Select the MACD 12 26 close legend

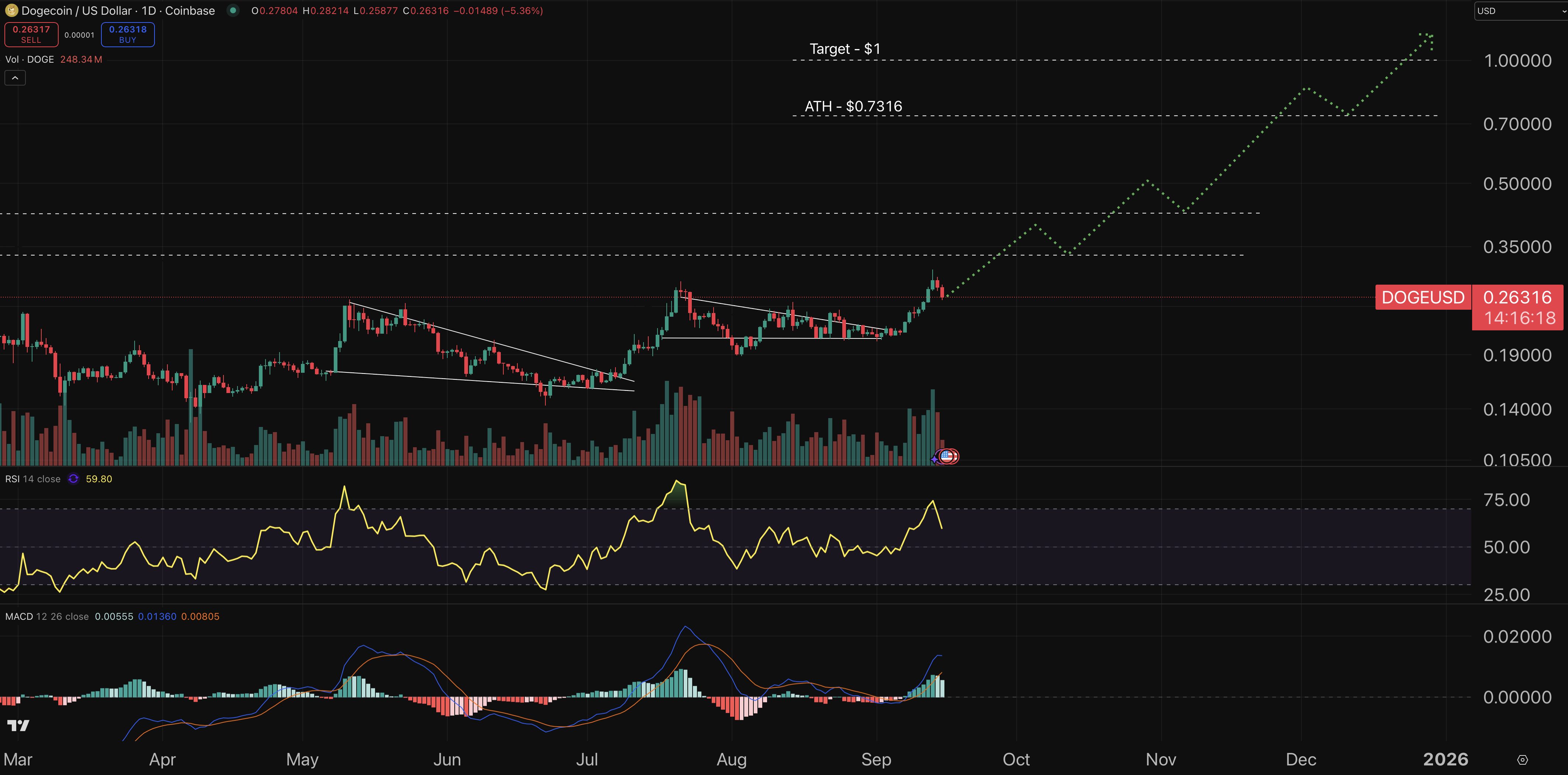click(x=47, y=617)
